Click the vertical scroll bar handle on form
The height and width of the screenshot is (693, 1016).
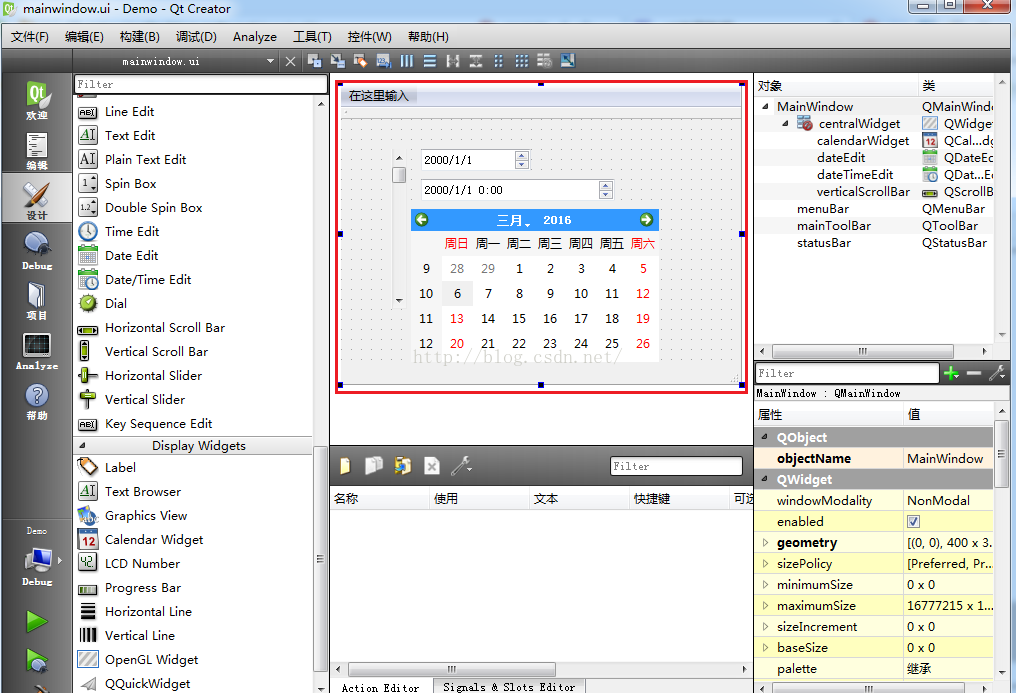[x=399, y=175]
